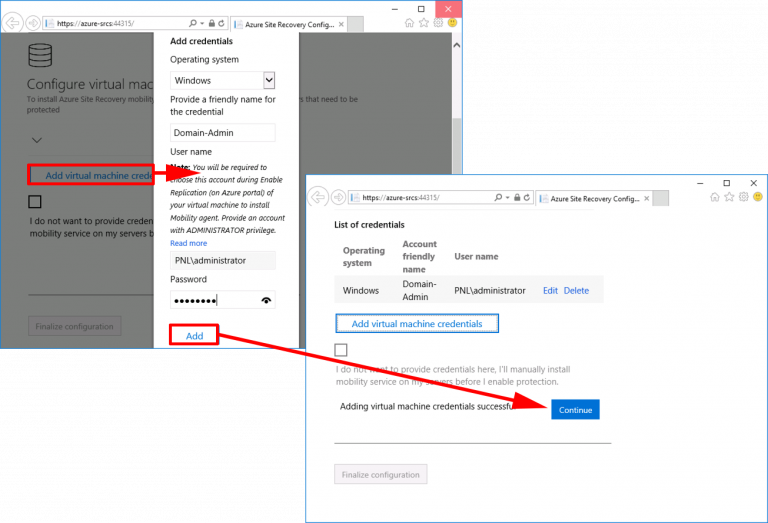Click Finalize configuration in the front window

pyautogui.click(x=381, y=475)
